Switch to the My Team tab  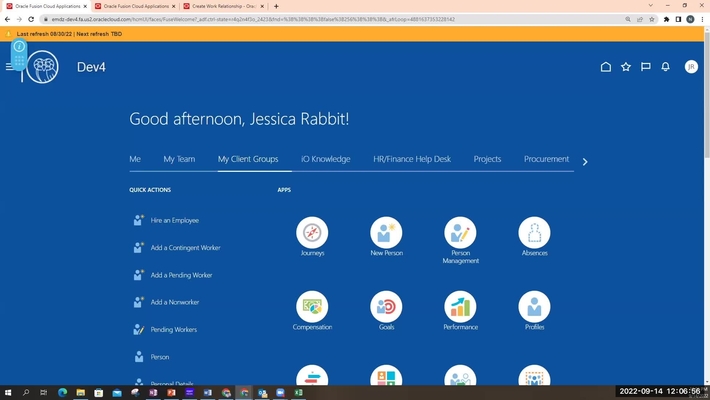[x=179, y=159]
